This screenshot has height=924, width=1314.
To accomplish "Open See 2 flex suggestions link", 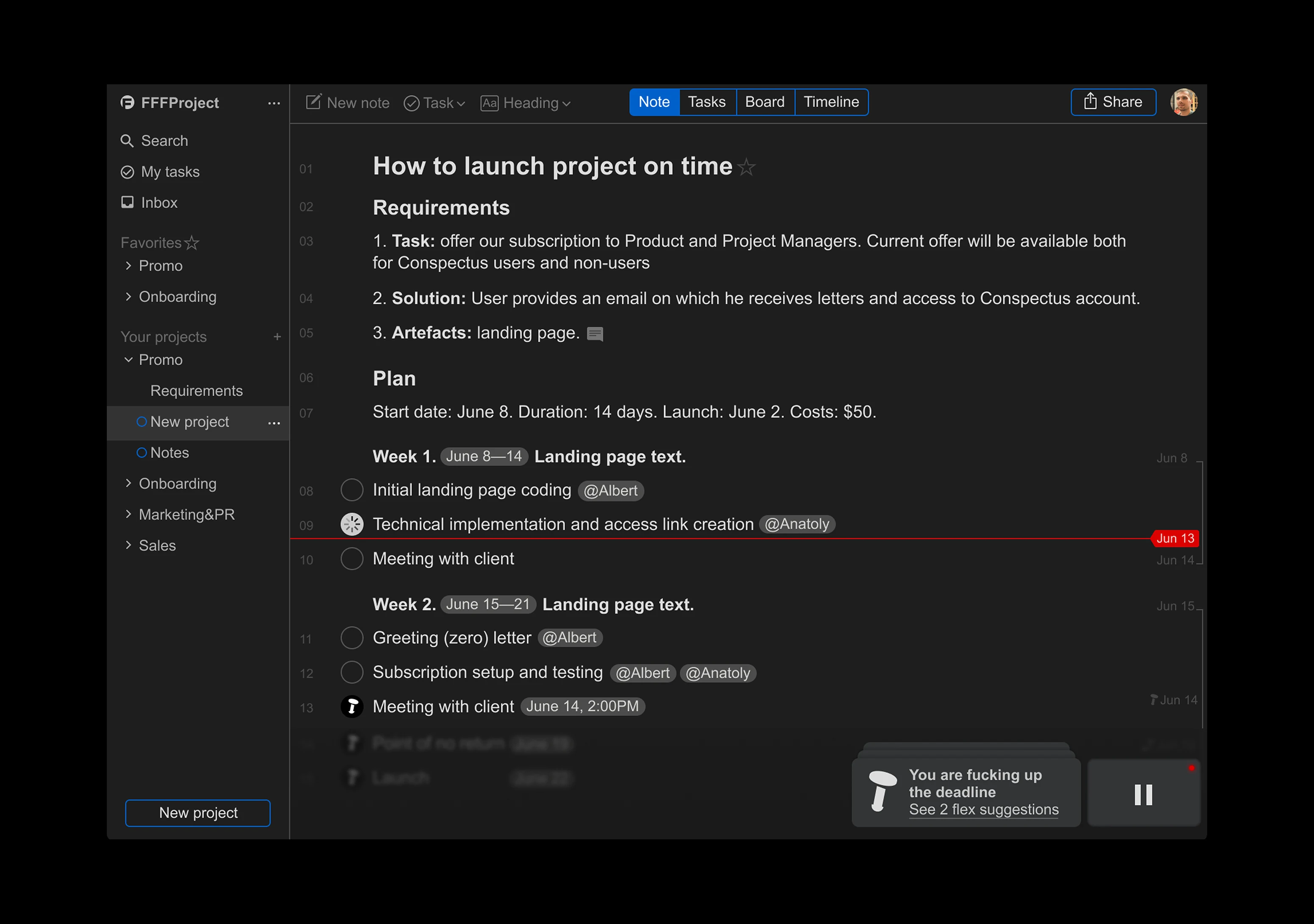I will point(983,810).
